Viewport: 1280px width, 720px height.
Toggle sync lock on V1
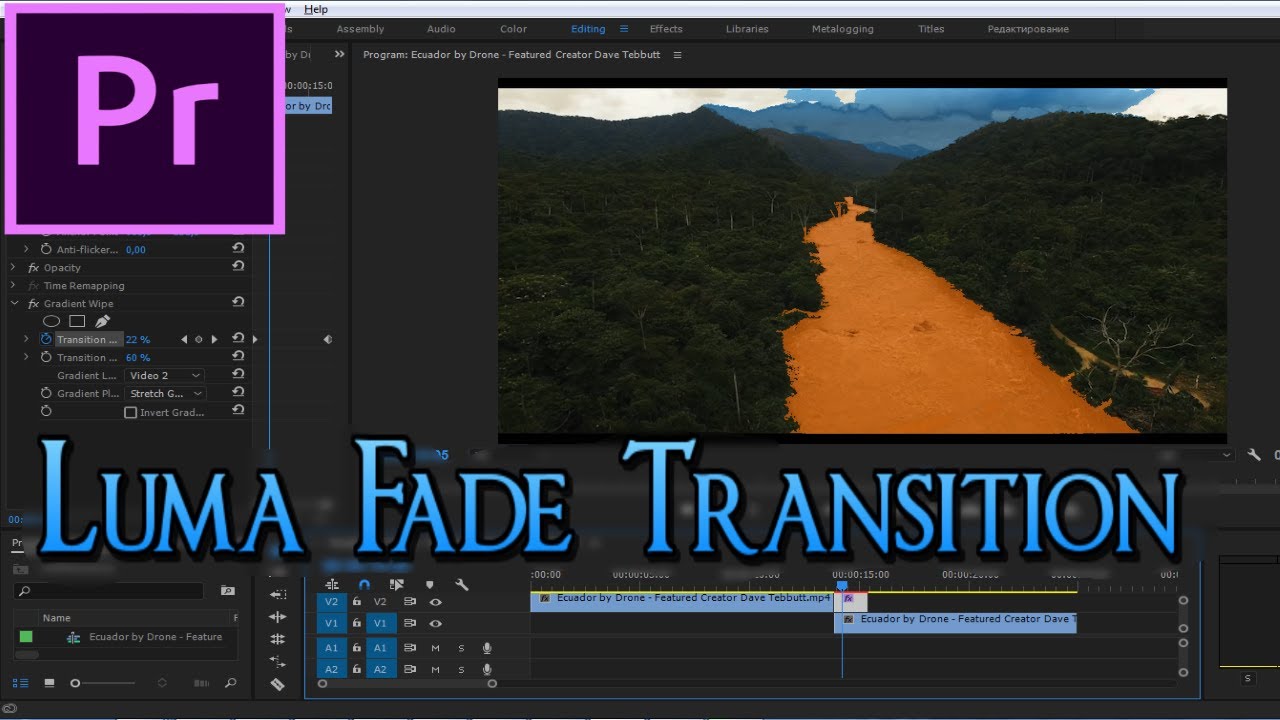click(410, 624)
